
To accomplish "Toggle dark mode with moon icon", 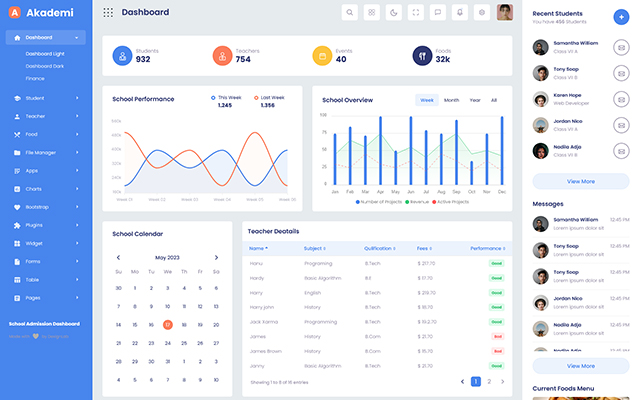I will (x=393, y=13).
